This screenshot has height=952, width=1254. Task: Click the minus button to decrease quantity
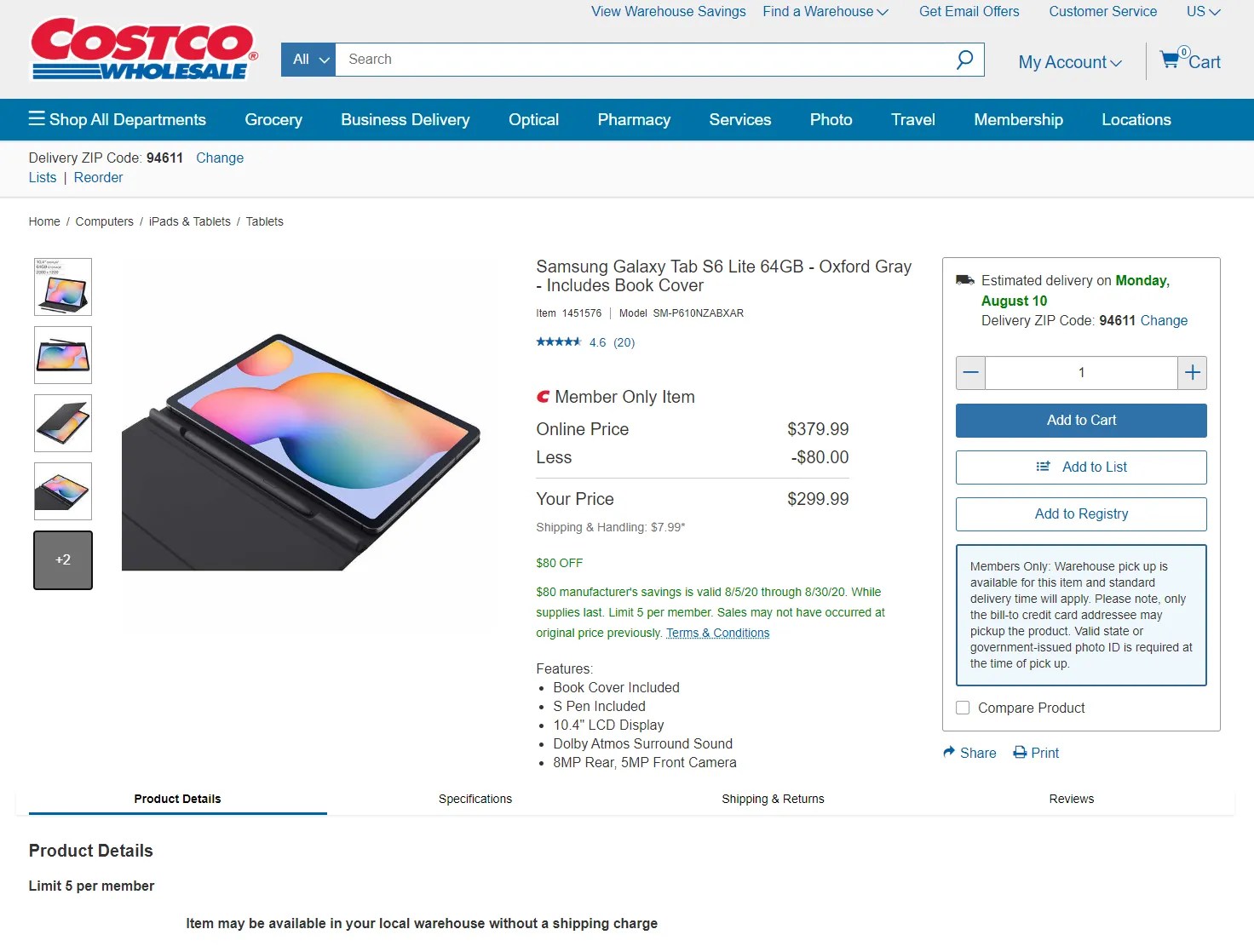coord(970,372)
